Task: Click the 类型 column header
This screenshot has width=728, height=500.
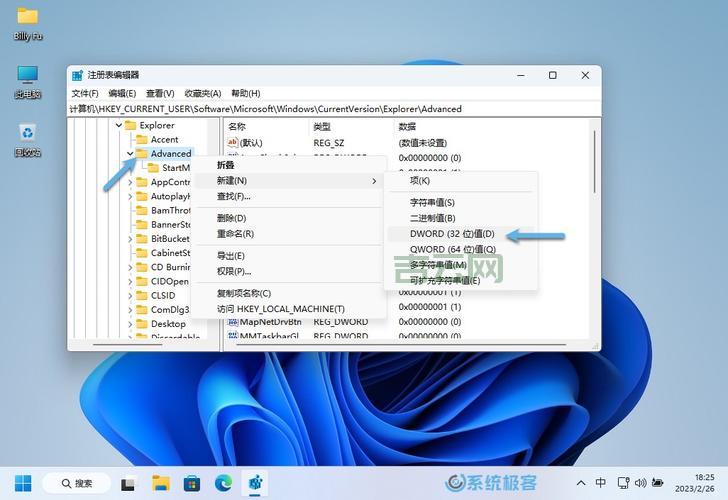Action: click(x=351, y=126)
